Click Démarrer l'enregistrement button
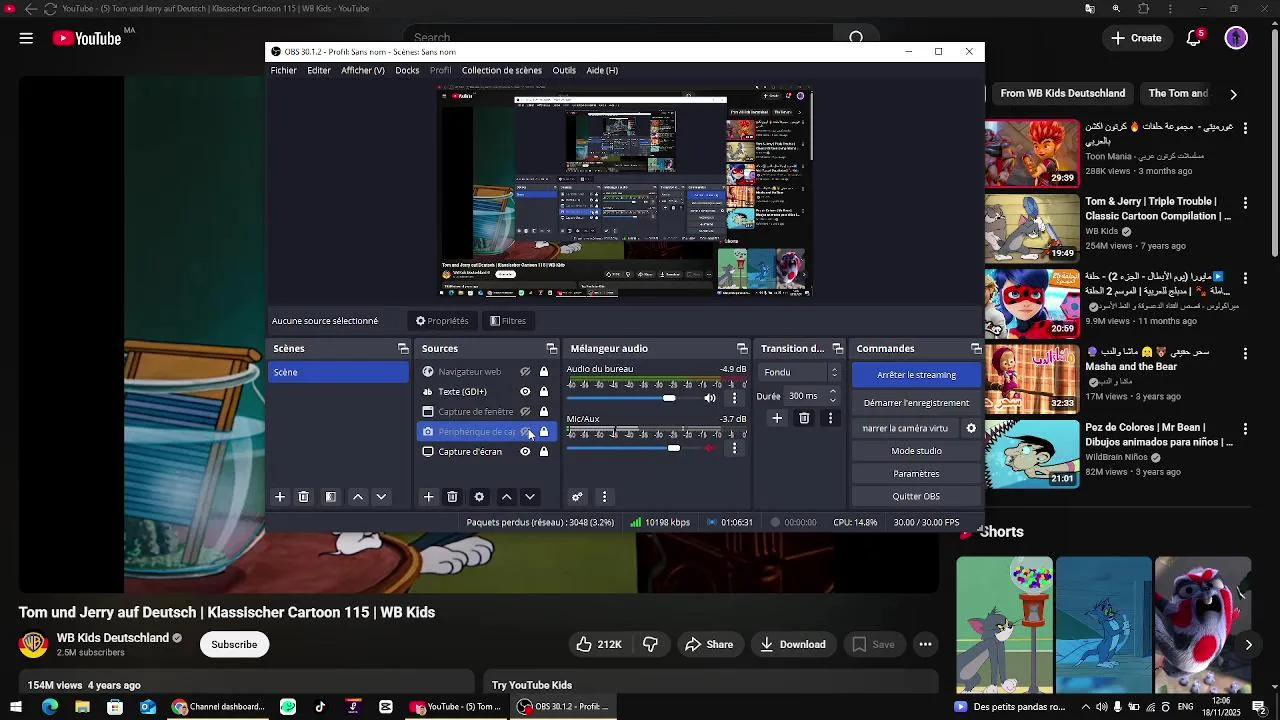Viewport: 1280px width, 720px height. pyautogui.click(x=916, y=403)
